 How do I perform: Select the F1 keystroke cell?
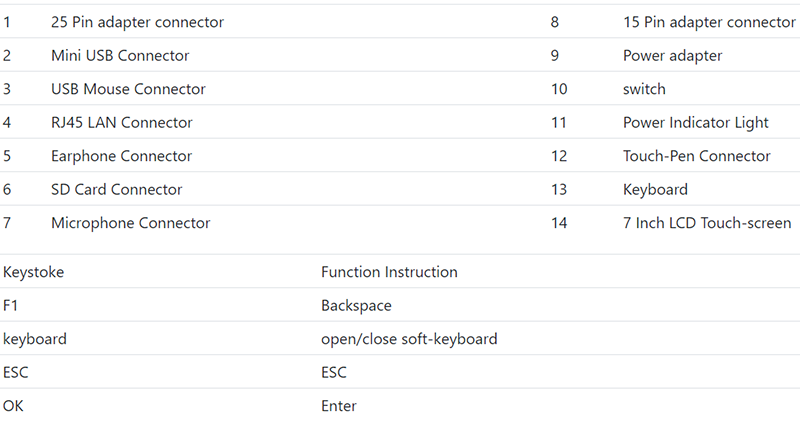(x=10, y=306)
